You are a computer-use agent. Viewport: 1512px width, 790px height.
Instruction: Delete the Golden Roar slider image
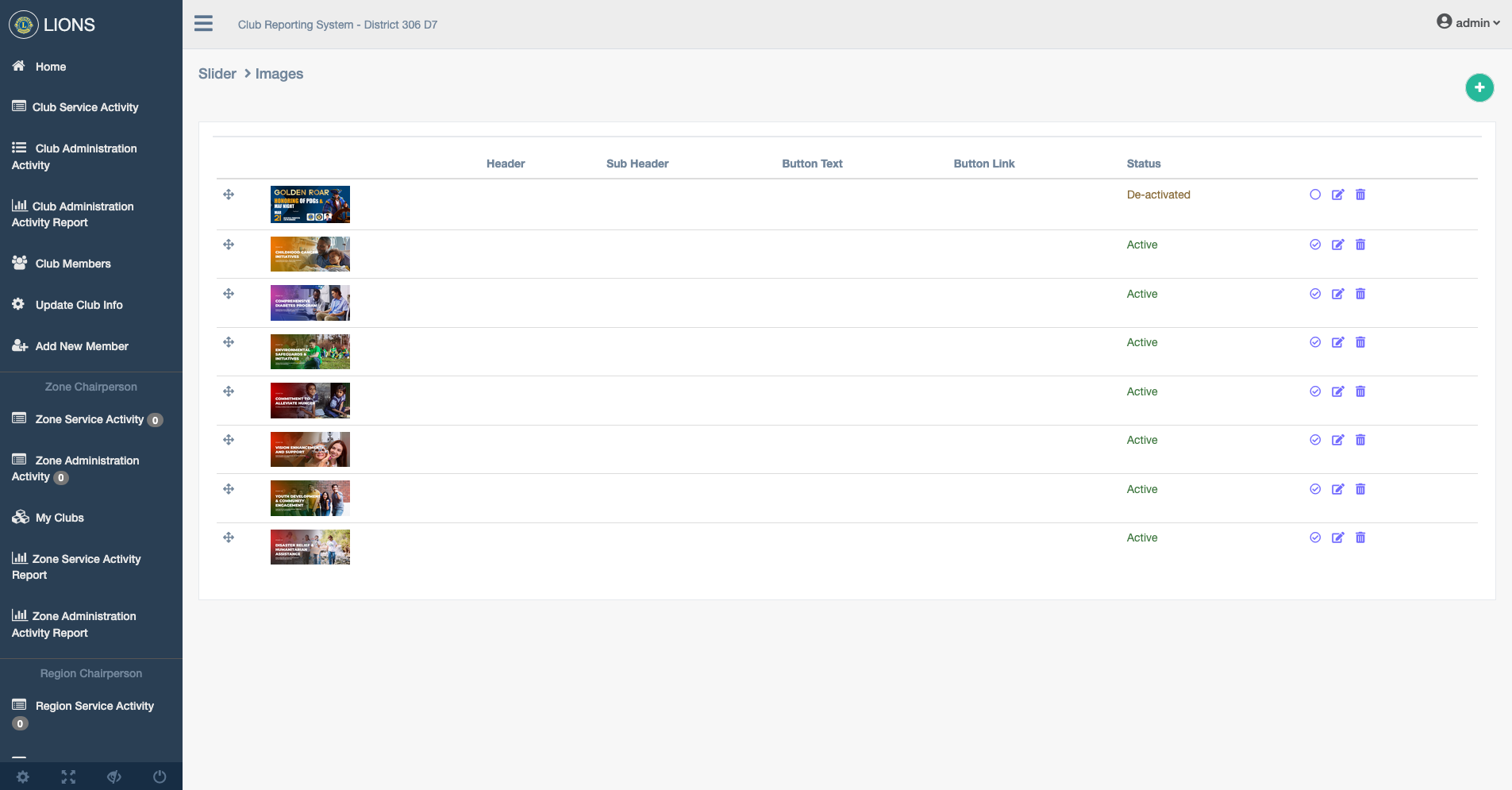coord(1360,195)
